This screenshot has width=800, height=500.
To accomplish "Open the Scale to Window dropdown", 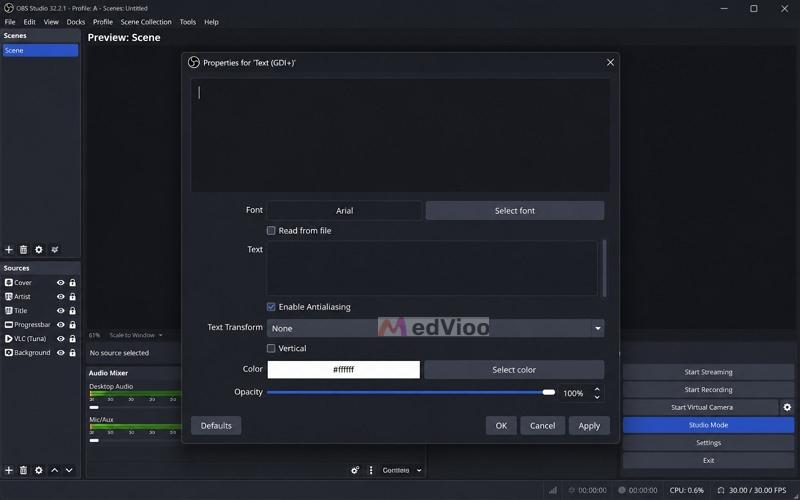I will click(136, 335).
